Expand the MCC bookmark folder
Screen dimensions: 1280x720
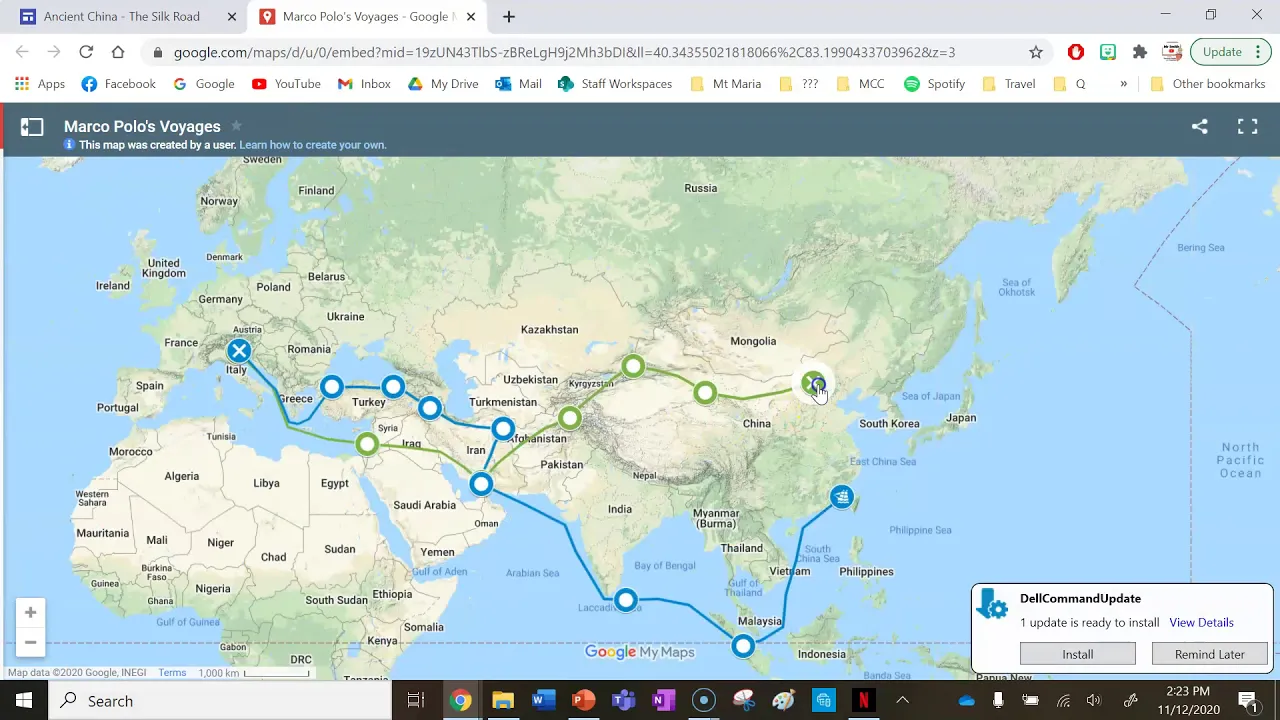point(860,84)
